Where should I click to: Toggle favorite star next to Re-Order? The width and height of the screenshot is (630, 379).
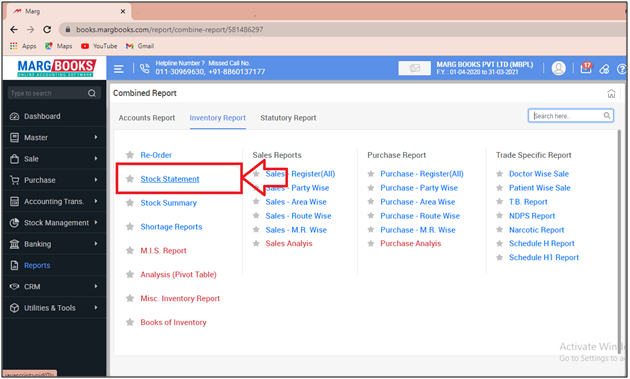[130, 155]
